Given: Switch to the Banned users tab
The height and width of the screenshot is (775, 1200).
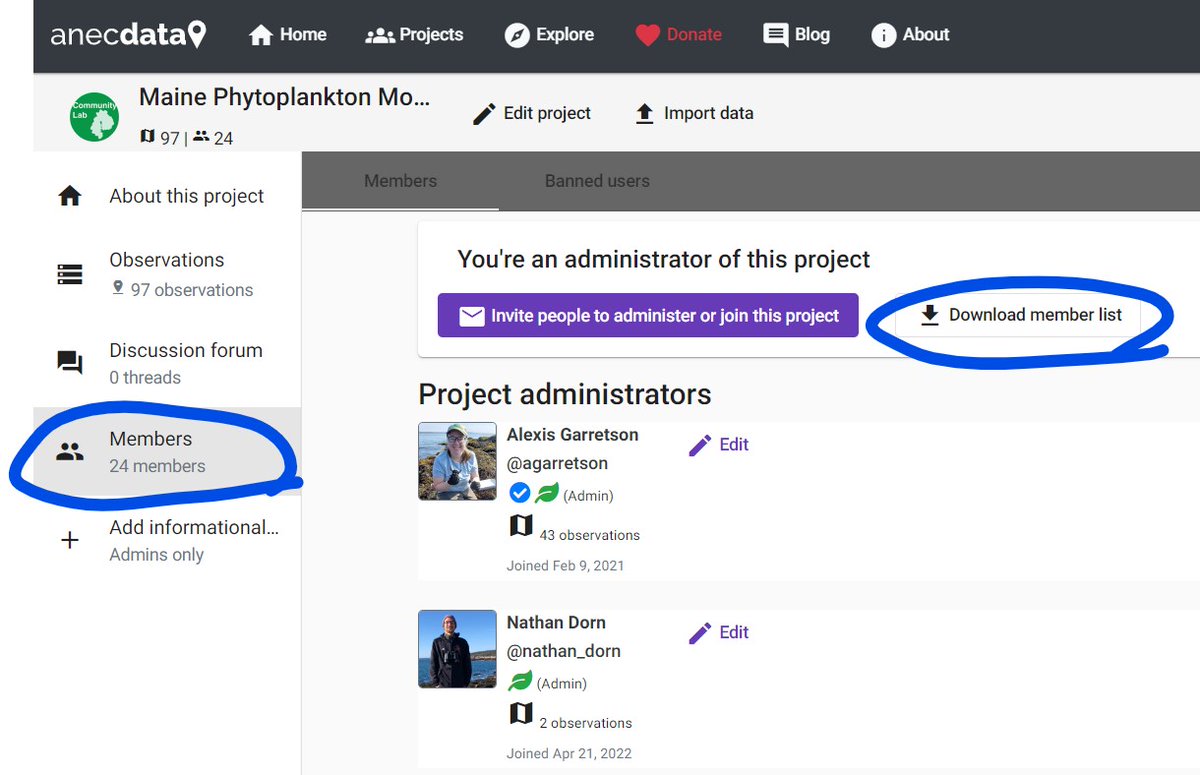Looking at the screenshot, I should click(x=597, y=181).
